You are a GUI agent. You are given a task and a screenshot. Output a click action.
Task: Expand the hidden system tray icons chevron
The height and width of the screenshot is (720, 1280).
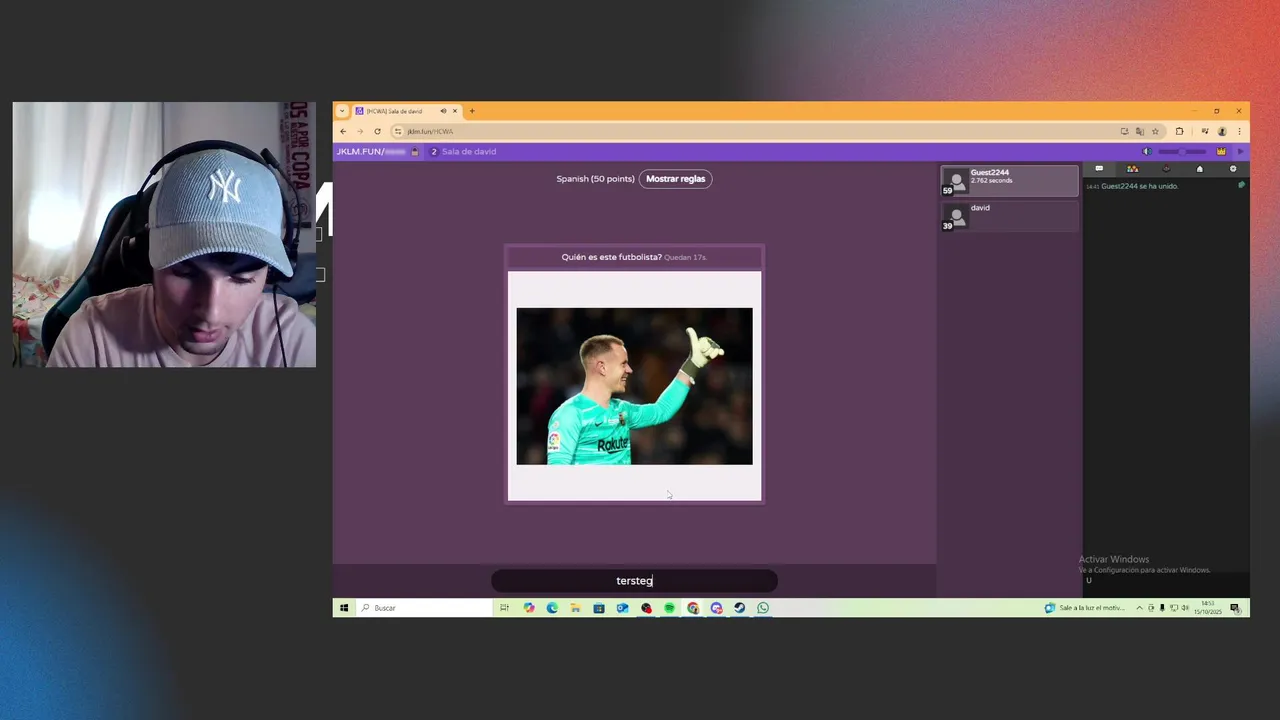[x=1139, y=608]
